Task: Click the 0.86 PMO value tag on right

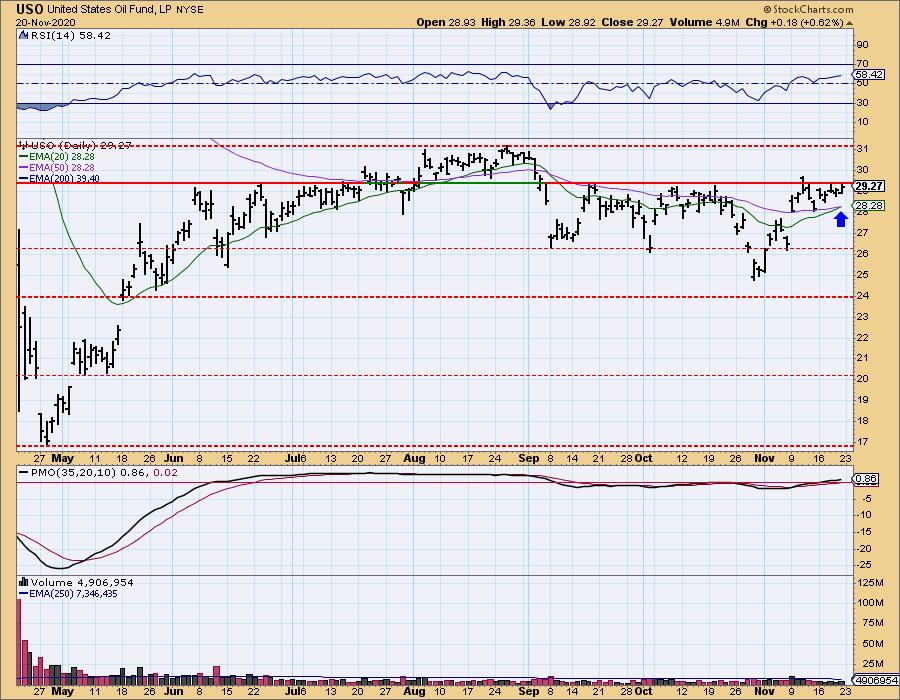Action: coord(867,479)
